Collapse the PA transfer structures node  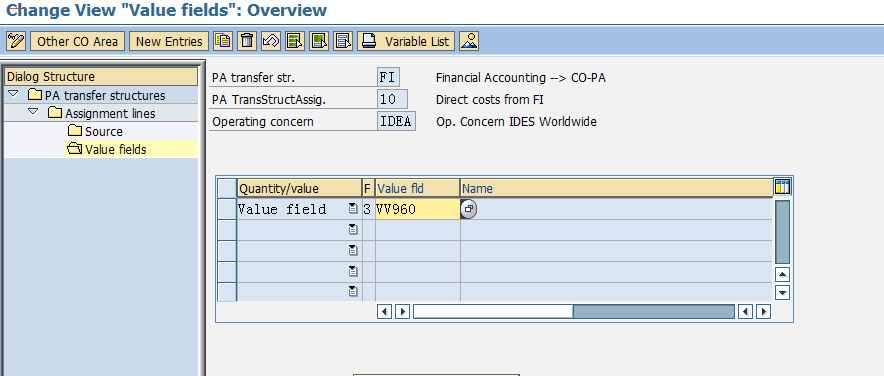(x=13, y=94)
